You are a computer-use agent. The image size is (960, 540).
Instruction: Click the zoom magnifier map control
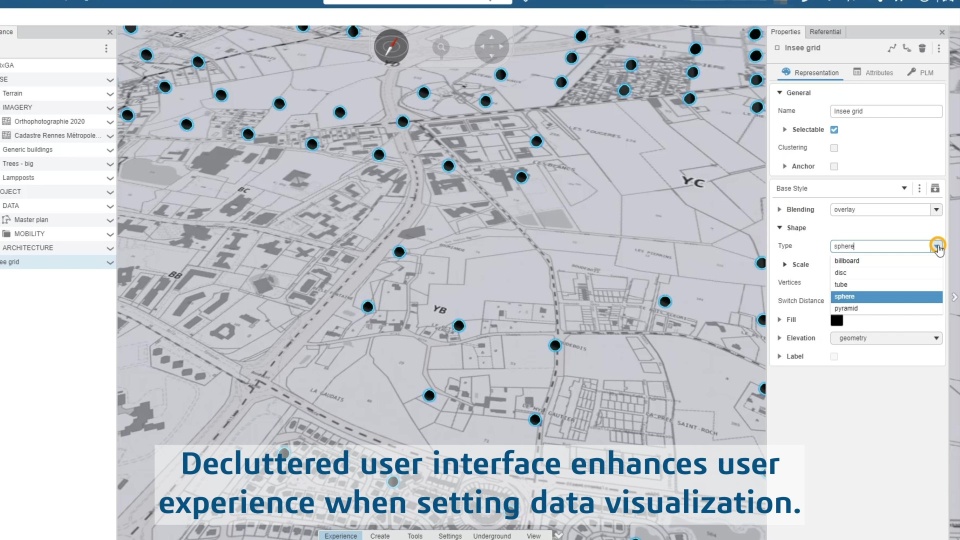tap(441, 47)
